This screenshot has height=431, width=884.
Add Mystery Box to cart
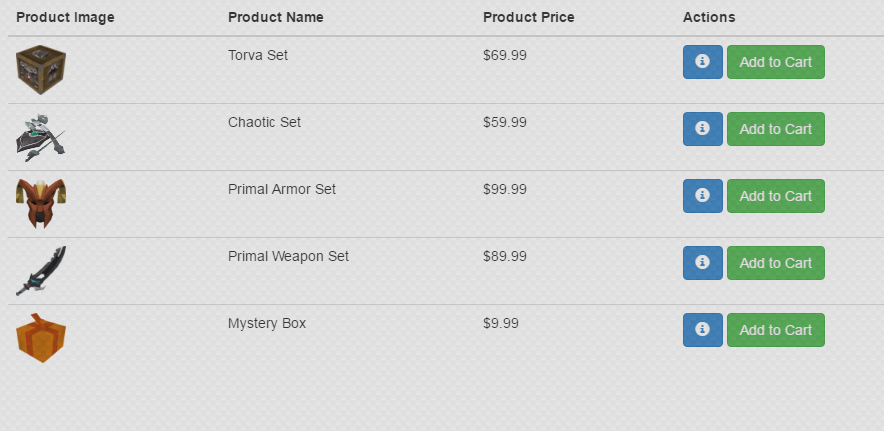pos(775,330)
